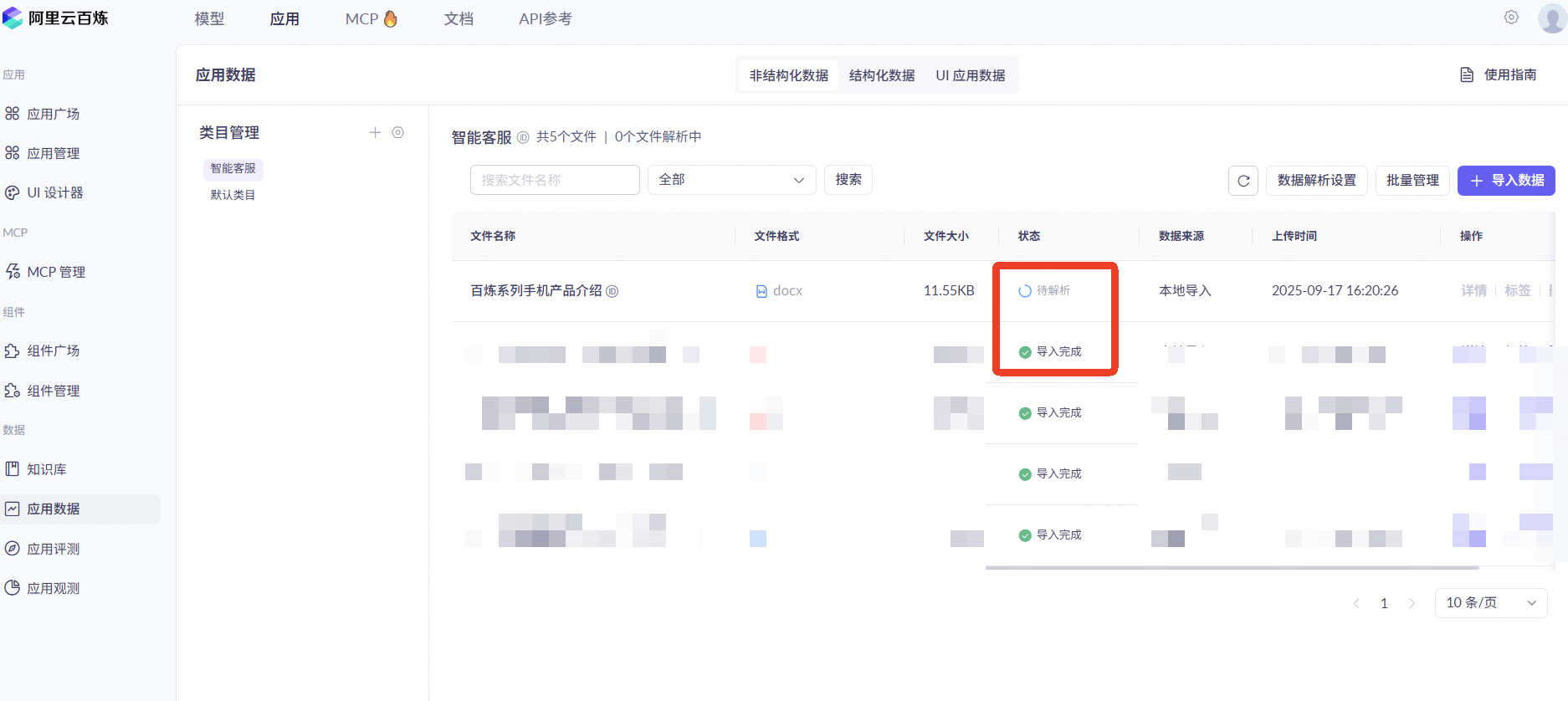1568x701 pixels.
Task: Click the 搜索 button
Action: coord(848,180)
